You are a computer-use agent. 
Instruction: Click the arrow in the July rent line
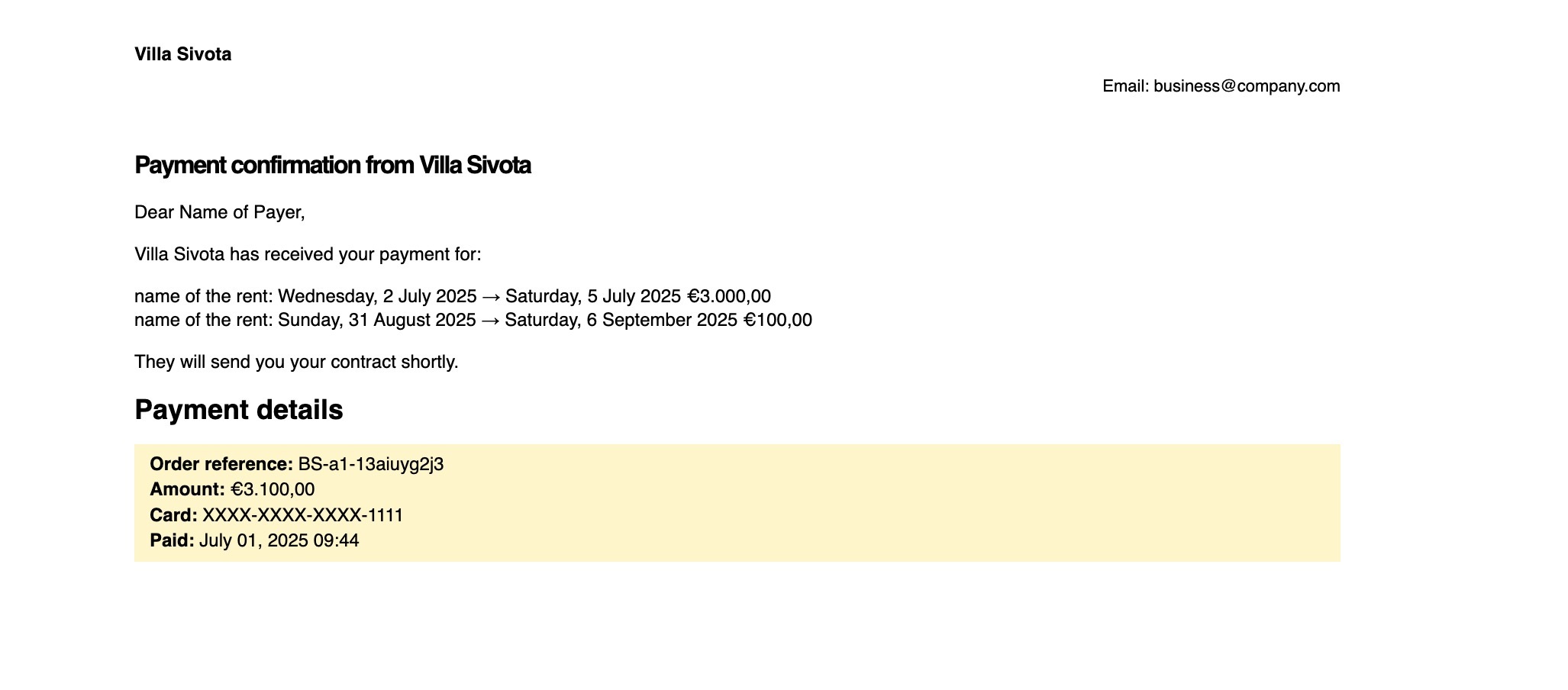coord(491,296)
